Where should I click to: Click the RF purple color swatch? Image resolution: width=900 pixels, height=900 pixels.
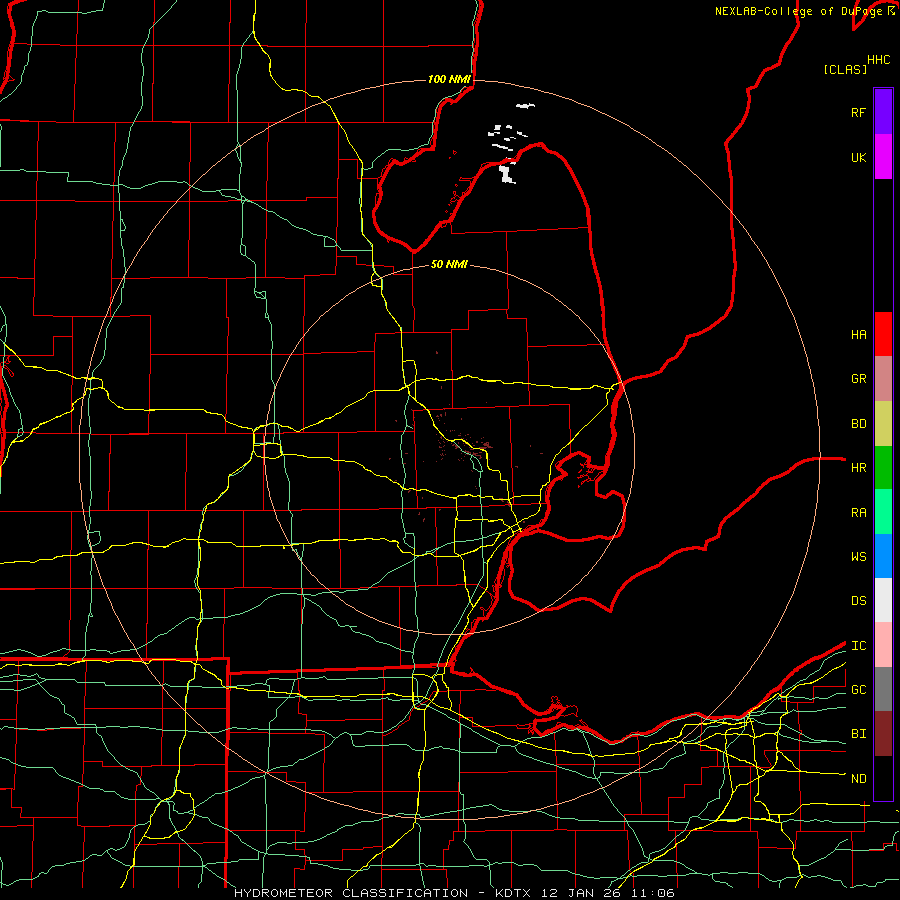point(883,112)
